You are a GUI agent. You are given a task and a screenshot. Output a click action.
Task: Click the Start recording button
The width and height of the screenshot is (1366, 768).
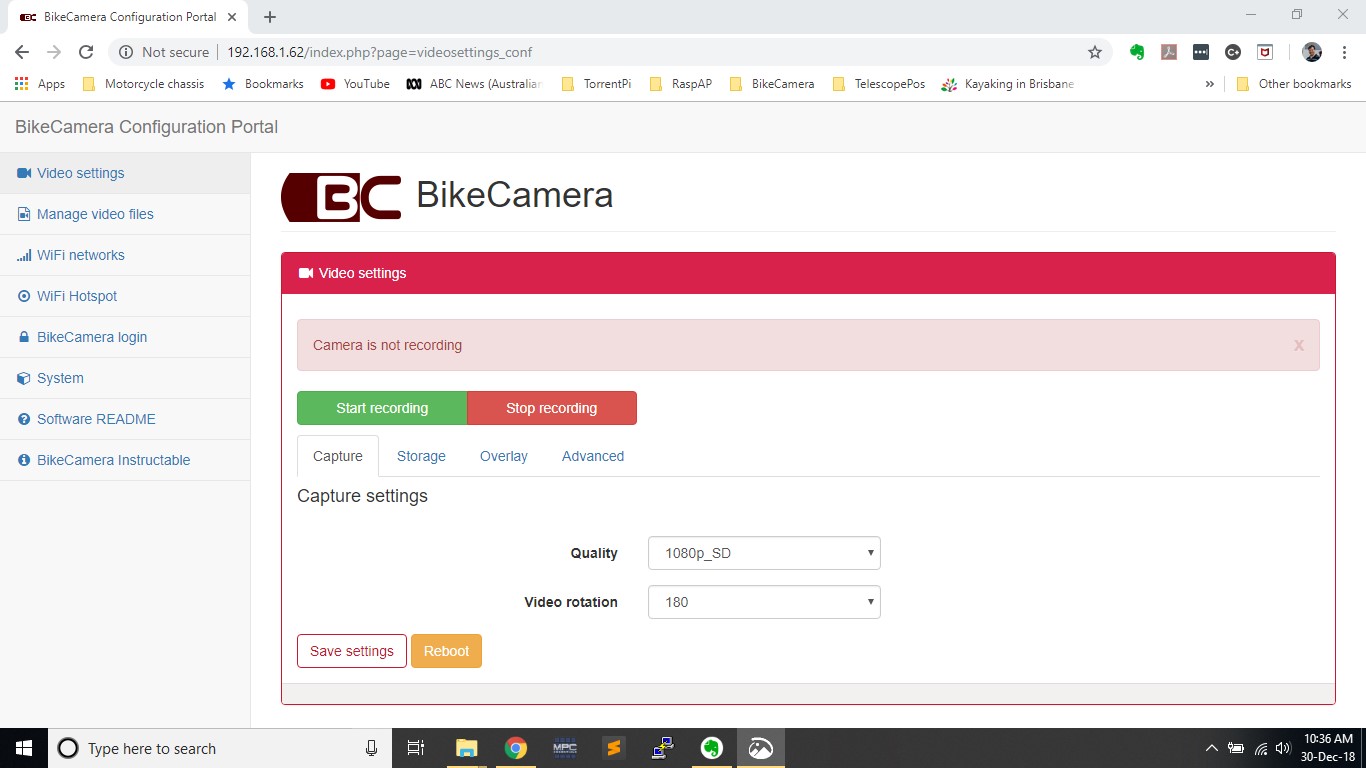(382, 408)
